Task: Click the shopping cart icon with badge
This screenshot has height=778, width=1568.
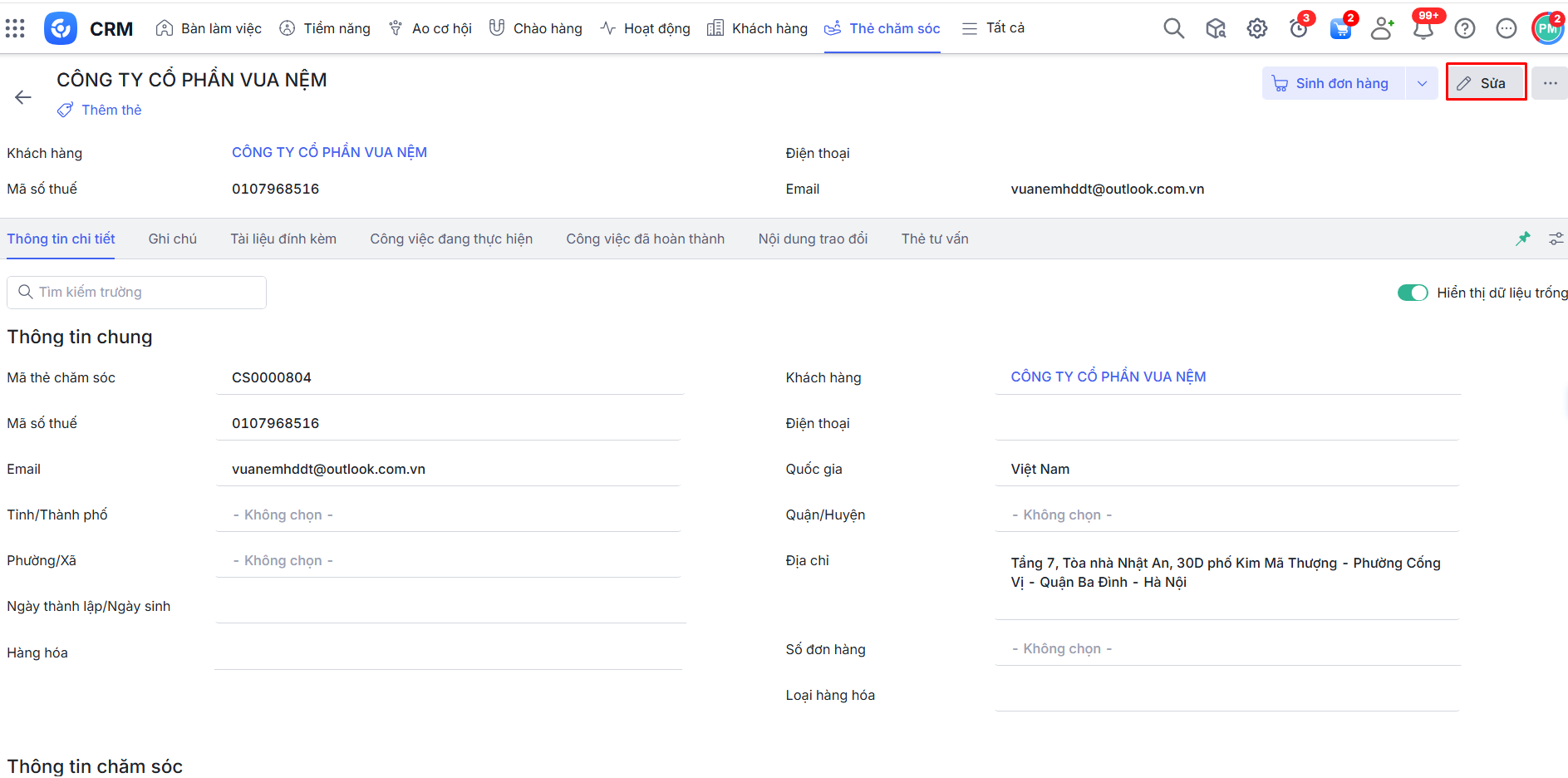Action: pos(1339,29)
